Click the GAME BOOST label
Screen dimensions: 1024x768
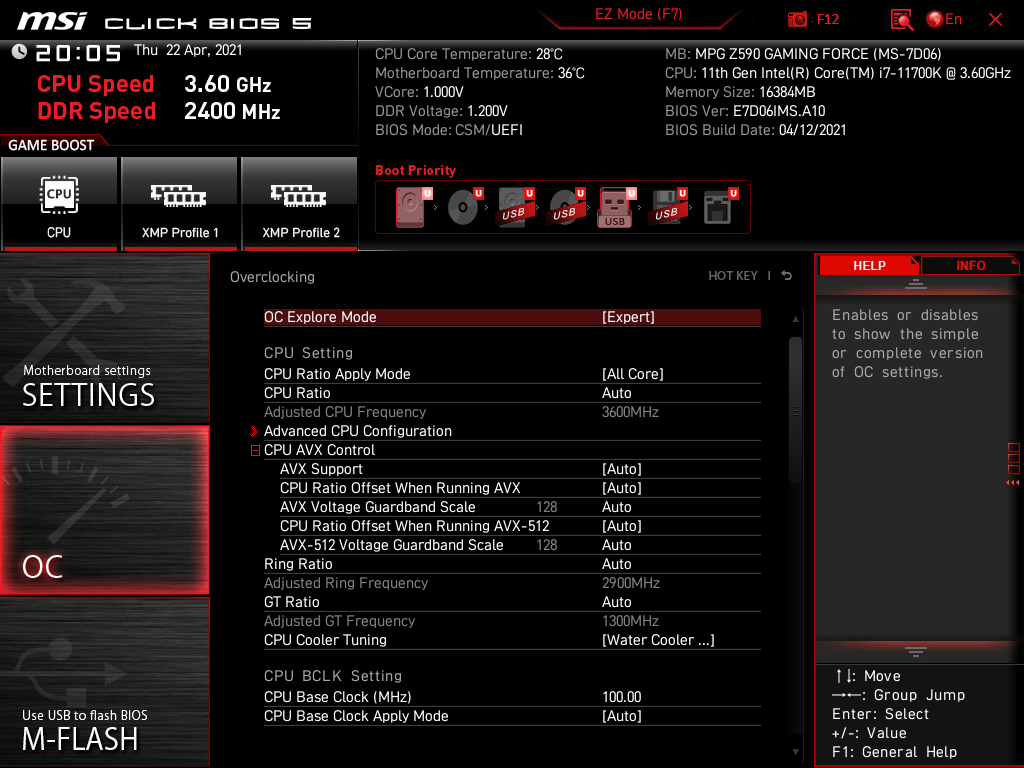[x=51, y=145]
